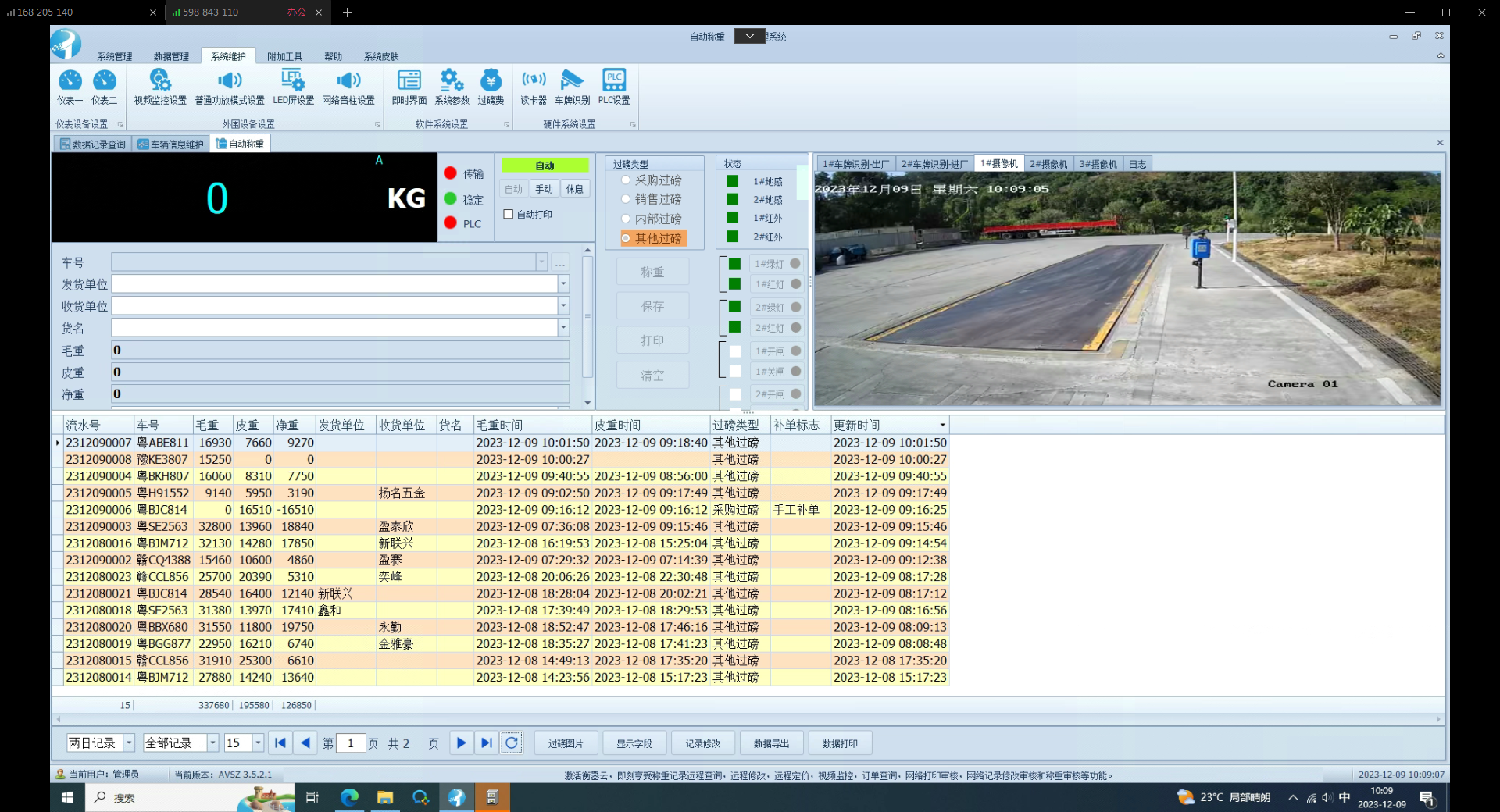Open 系统参数 system parameters

tap(452, 87)
